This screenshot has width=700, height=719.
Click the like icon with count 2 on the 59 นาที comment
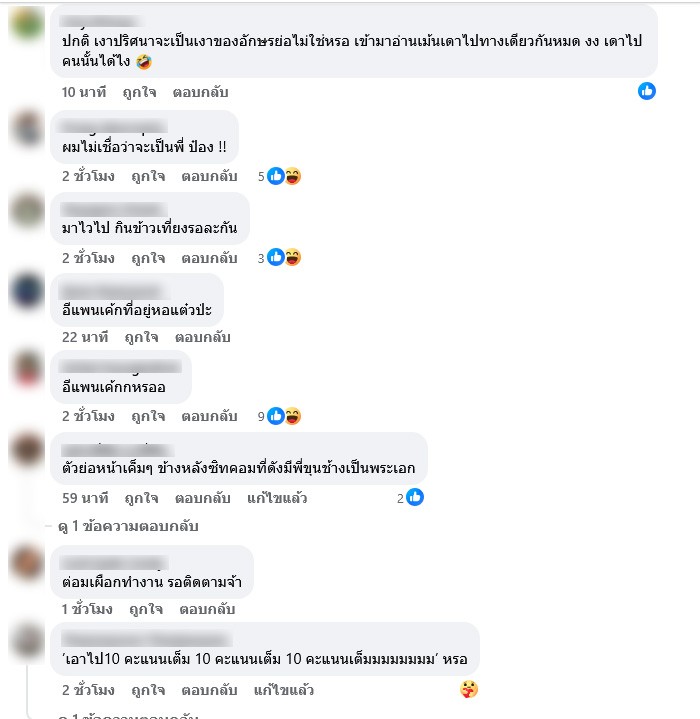click(x=410, y=498)
